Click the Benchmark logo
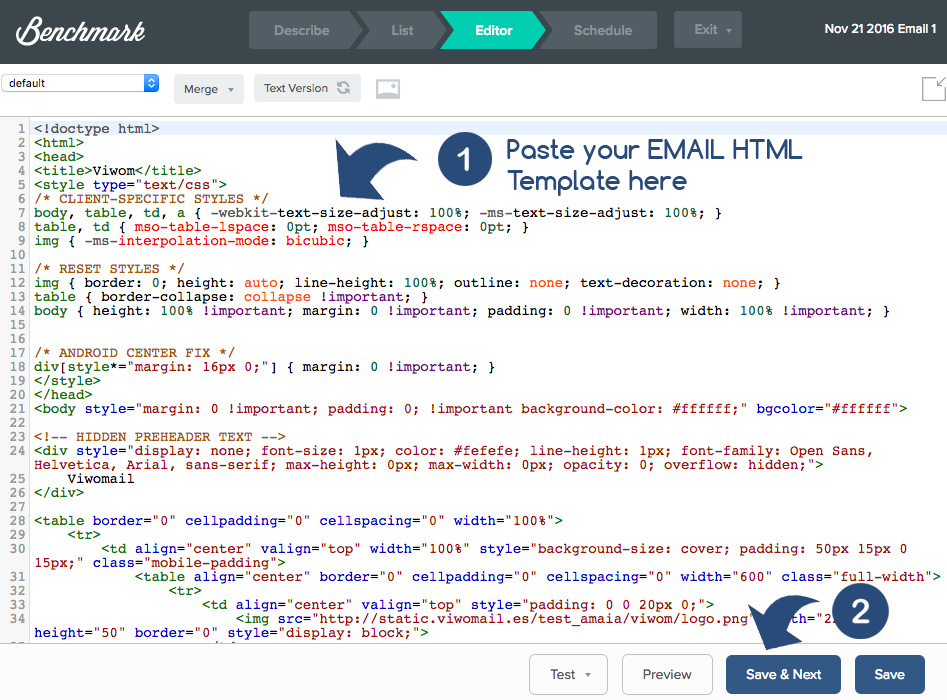This screenshot has width=947, height=700. pos(78,30)
